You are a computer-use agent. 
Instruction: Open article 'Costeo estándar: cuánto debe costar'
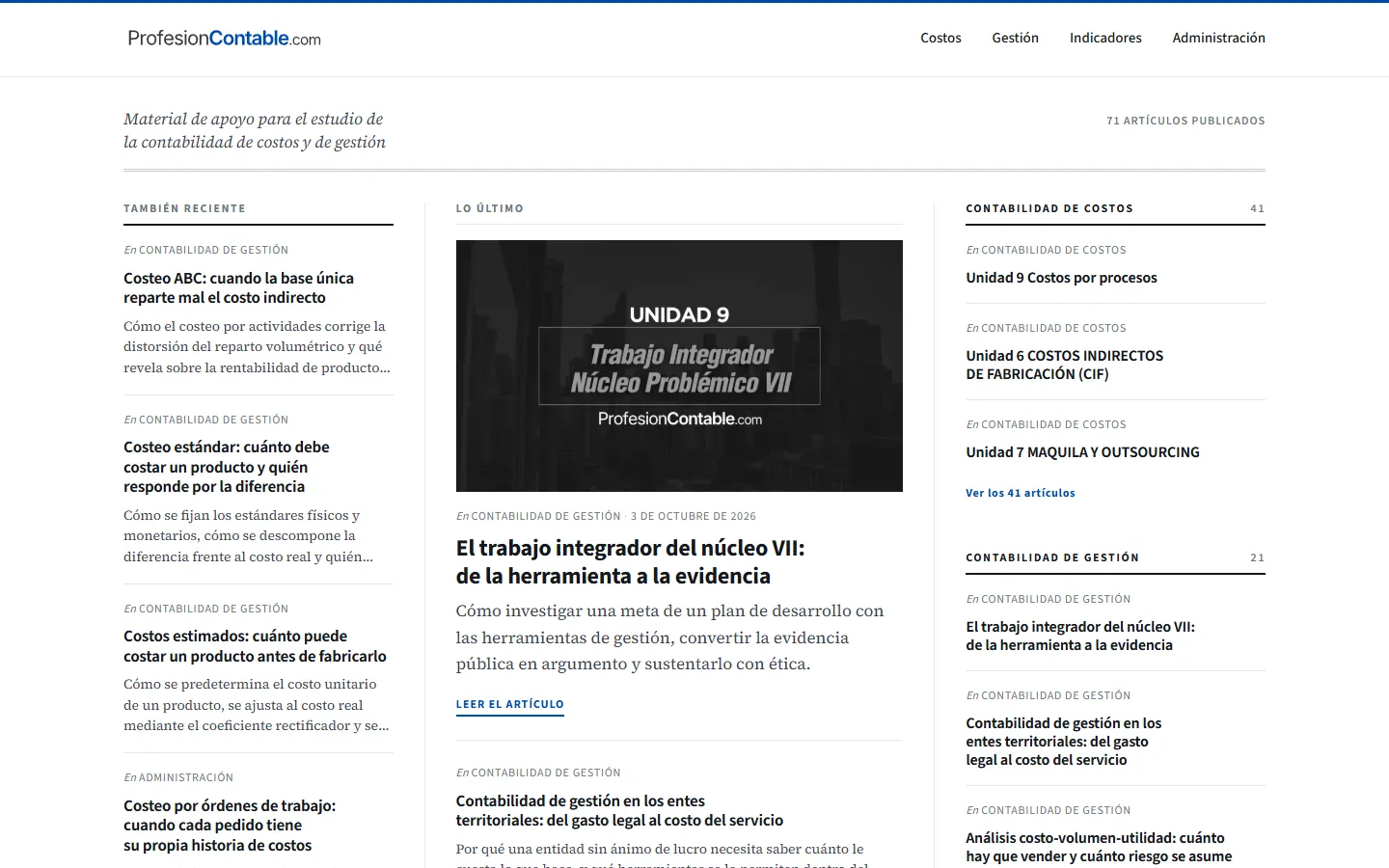(227, 467)
